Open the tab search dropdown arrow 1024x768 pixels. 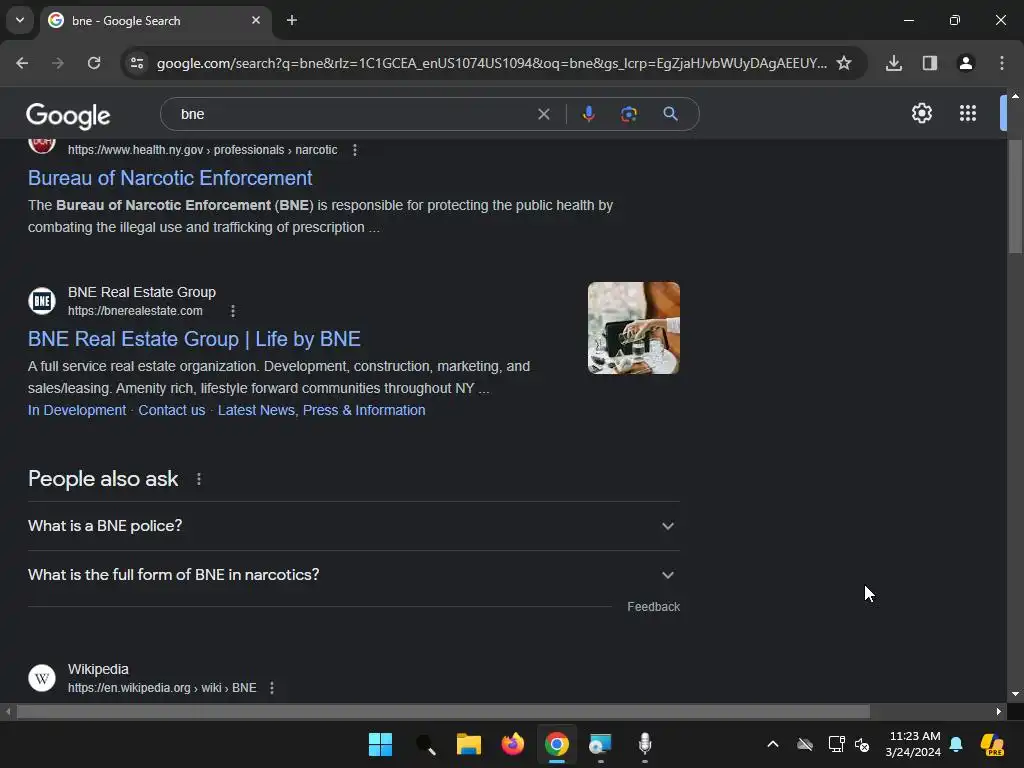pyautogui.click(x=20, y=20)
